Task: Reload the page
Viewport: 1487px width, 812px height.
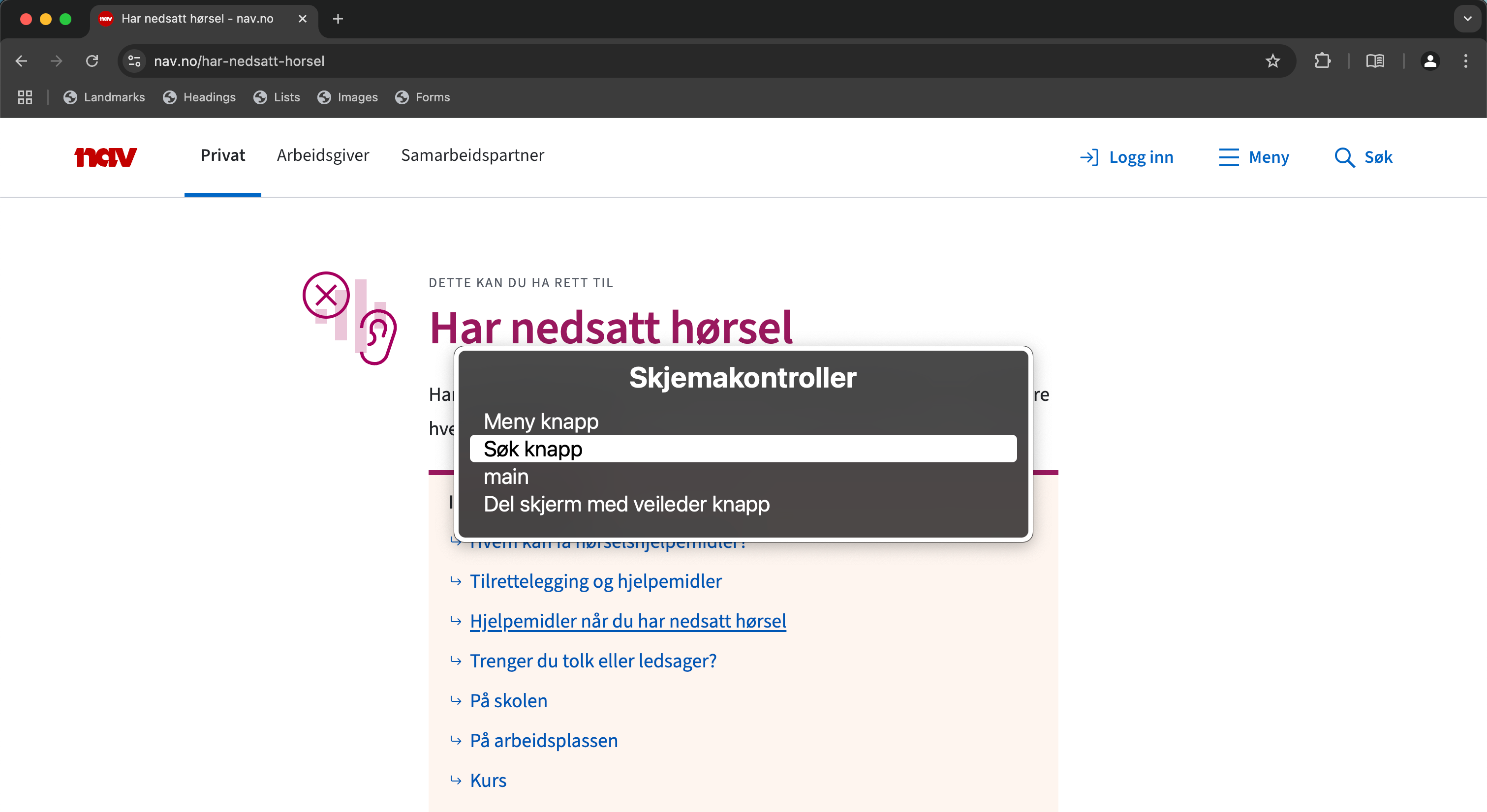Action: (92, 60)
